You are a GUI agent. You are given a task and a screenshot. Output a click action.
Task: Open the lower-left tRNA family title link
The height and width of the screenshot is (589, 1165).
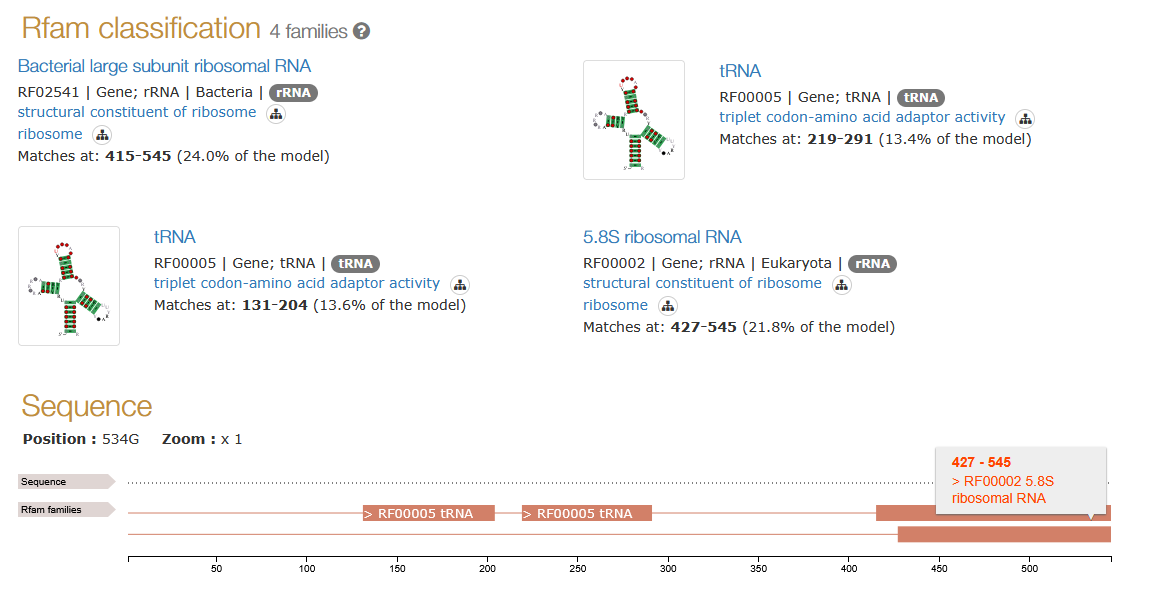pyautogui.click(x=175, y=237)
